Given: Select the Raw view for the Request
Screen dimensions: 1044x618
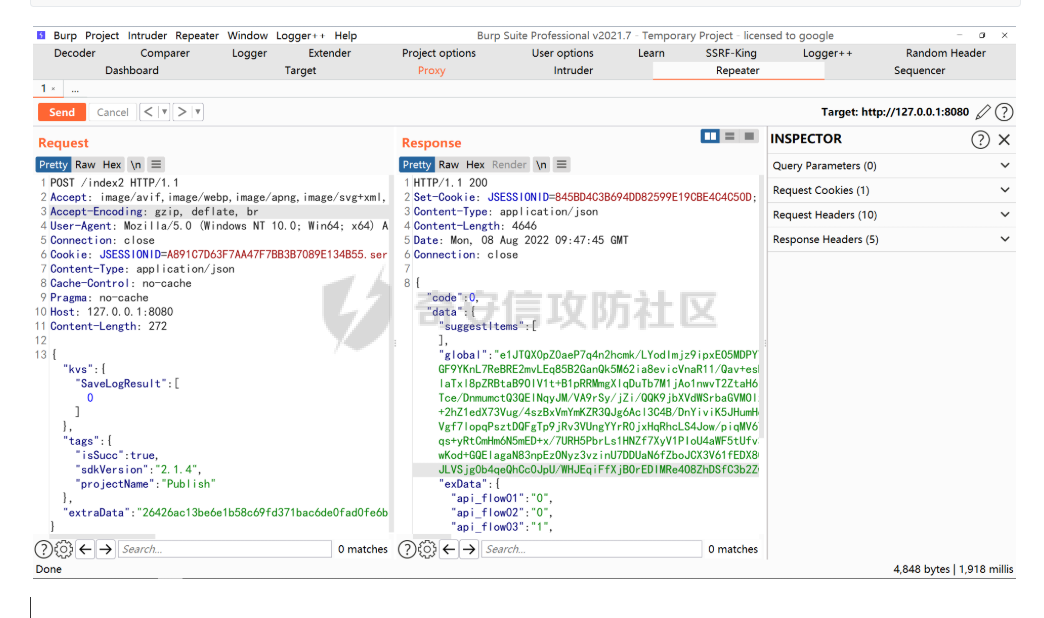Looking at the screenshot, I should 85,164.
